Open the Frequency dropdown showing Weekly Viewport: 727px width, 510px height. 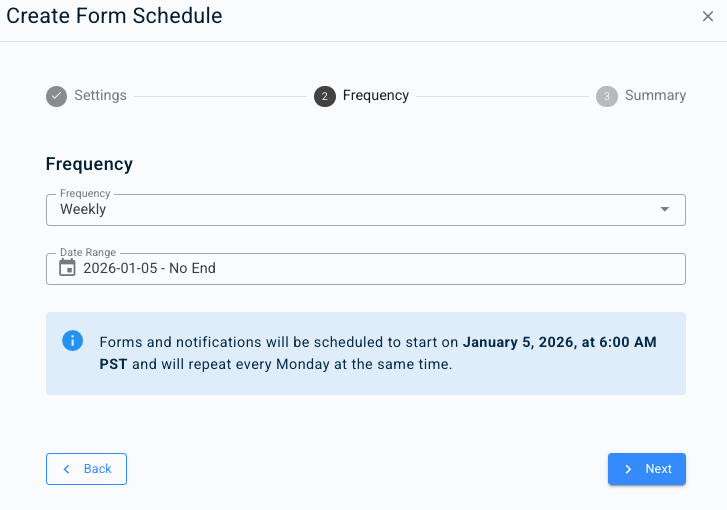point(350,210)
